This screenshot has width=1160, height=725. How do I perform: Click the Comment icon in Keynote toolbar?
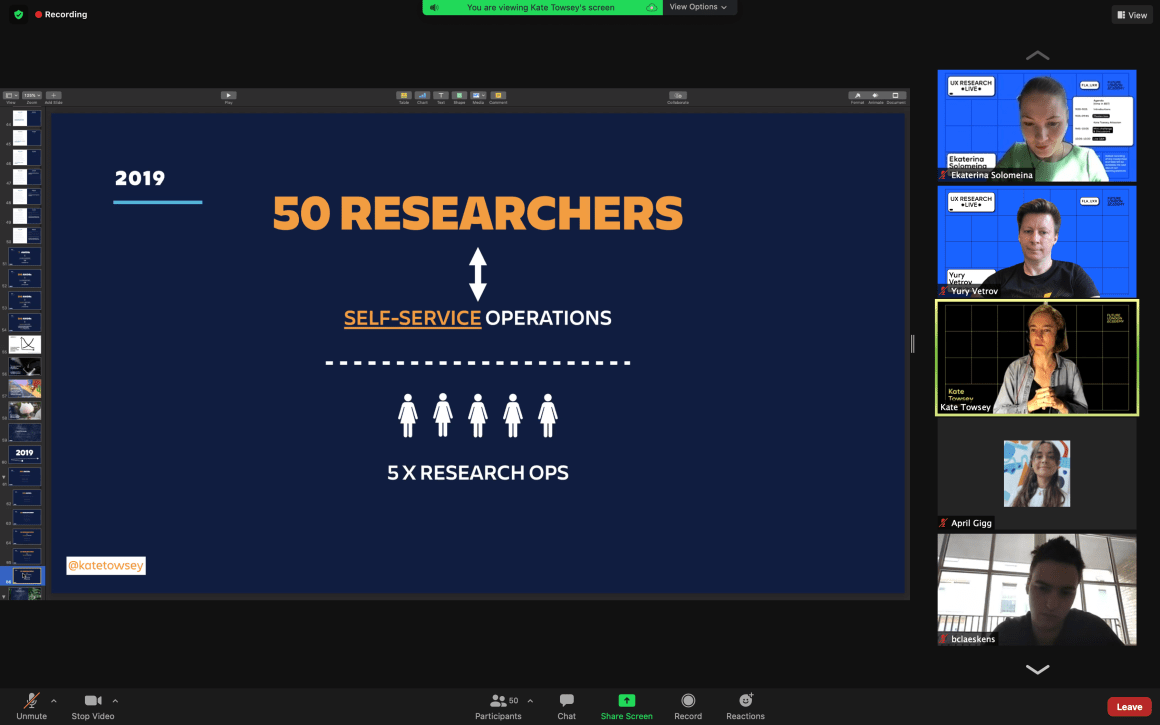[498, 95]
